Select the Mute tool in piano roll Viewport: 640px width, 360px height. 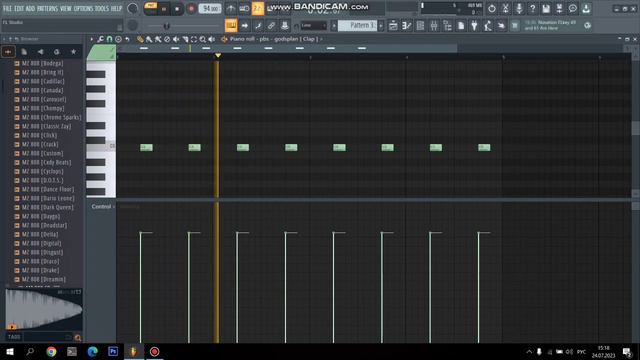176,39
